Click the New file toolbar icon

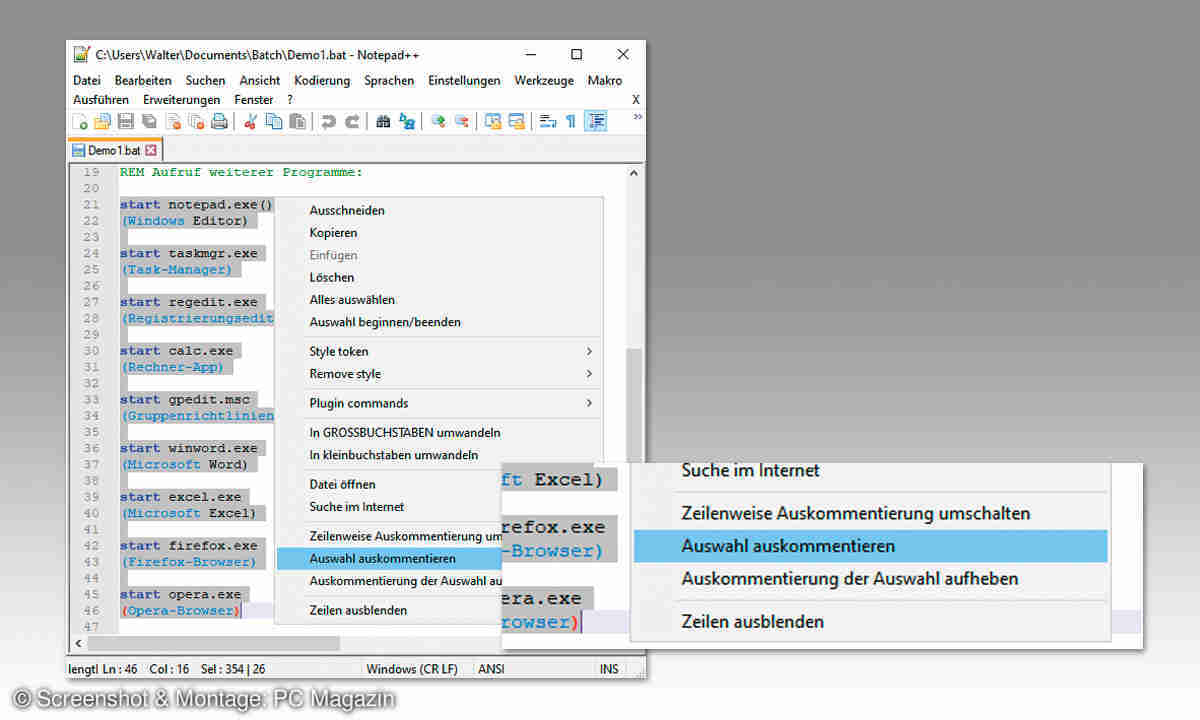click(x=80, y=122)
